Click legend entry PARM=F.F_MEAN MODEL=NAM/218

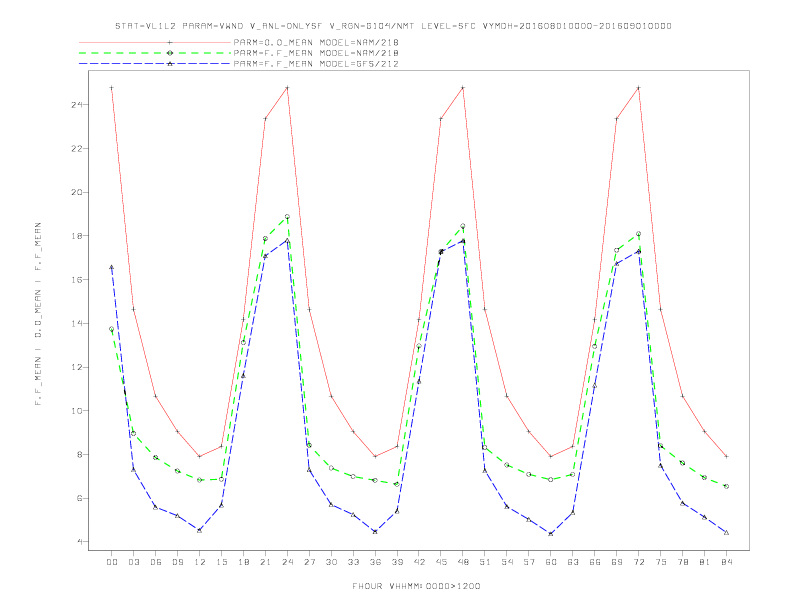316,53
